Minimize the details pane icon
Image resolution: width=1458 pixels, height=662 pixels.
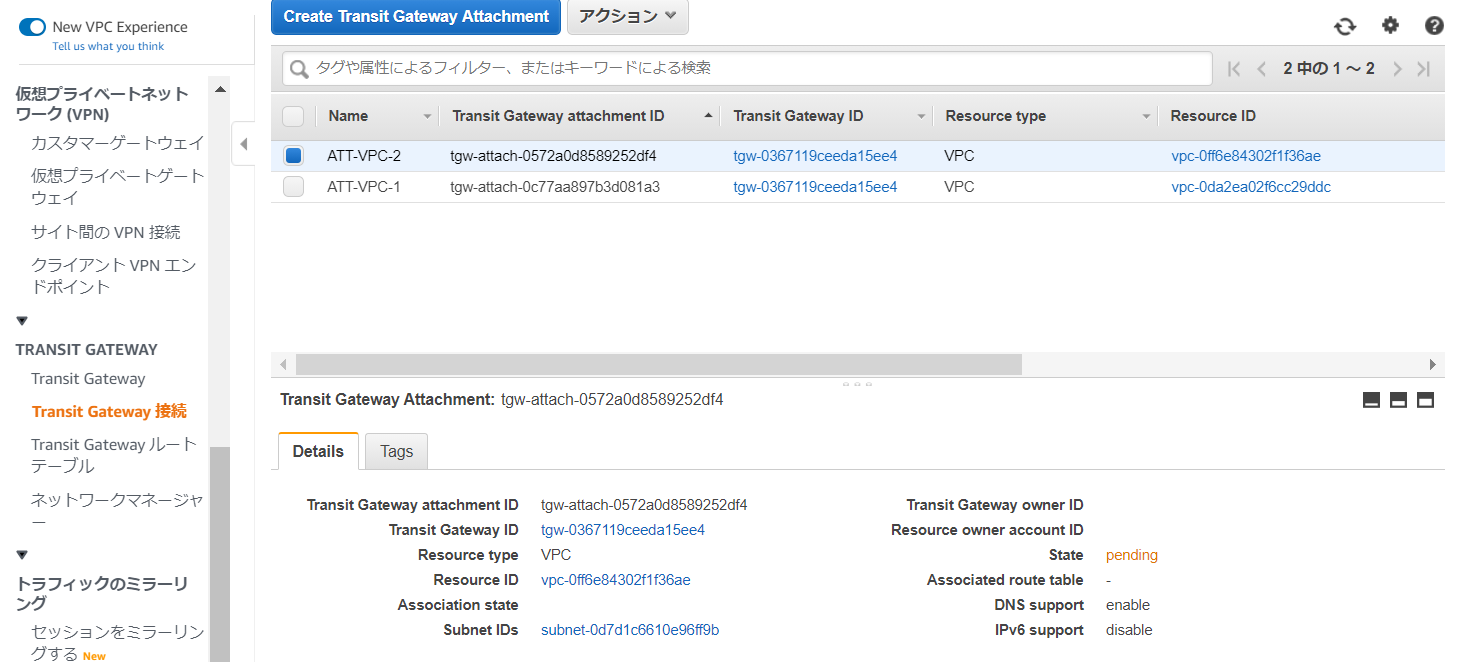[1371, 400]
